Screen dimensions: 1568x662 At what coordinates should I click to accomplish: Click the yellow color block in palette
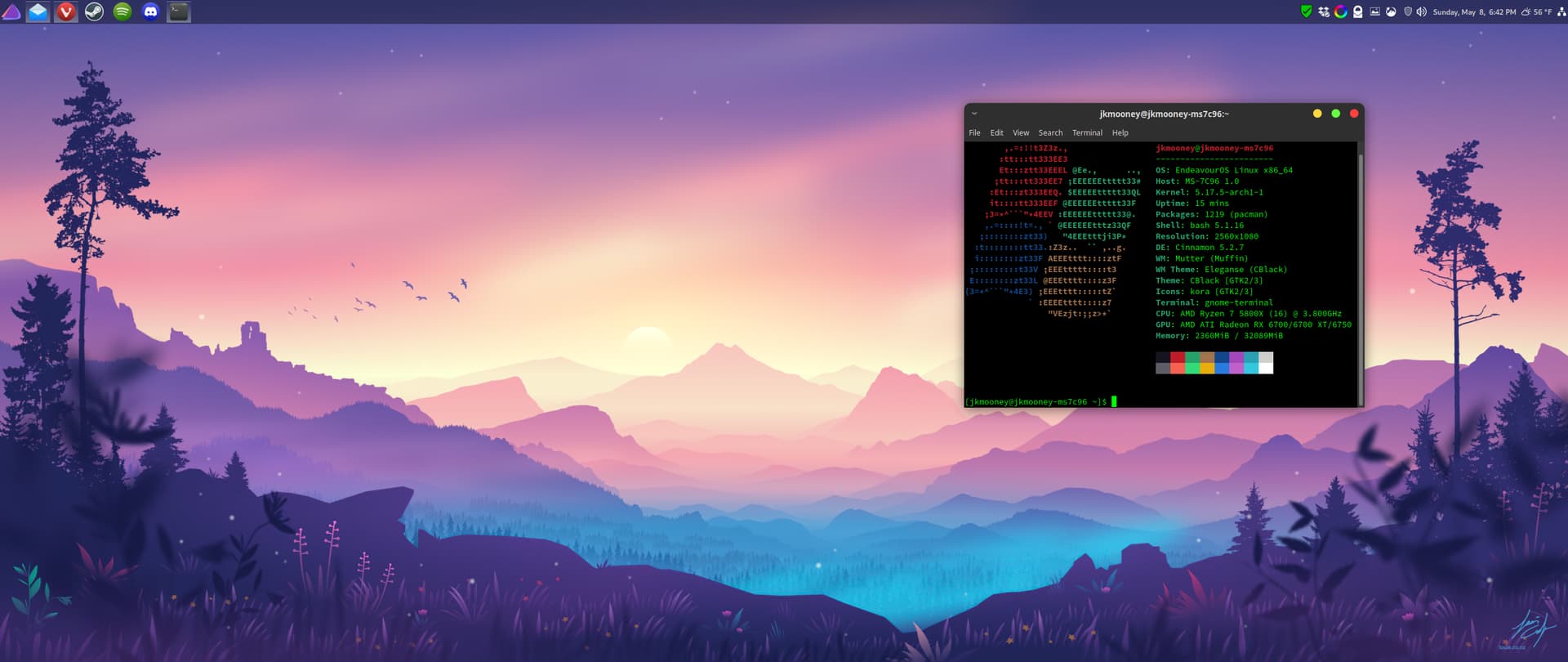coord(1207,368)
